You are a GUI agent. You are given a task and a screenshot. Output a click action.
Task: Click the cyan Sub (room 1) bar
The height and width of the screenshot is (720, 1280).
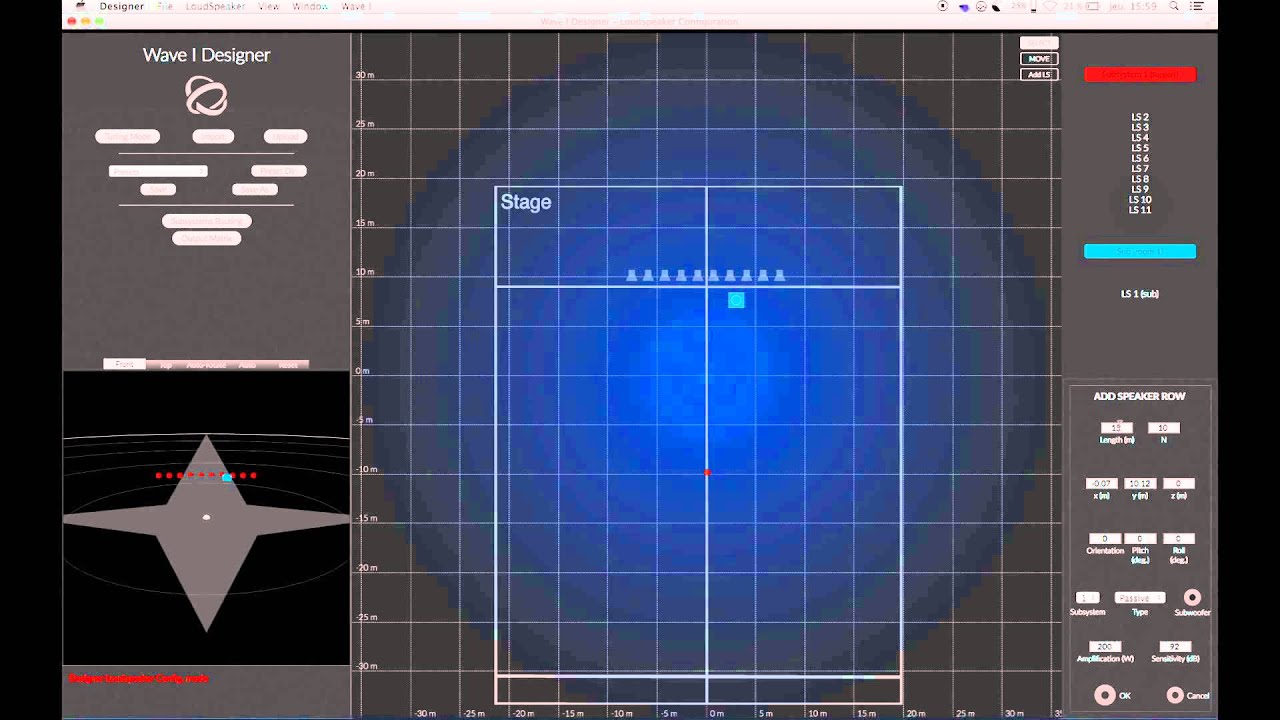(x=1140, y=252)
